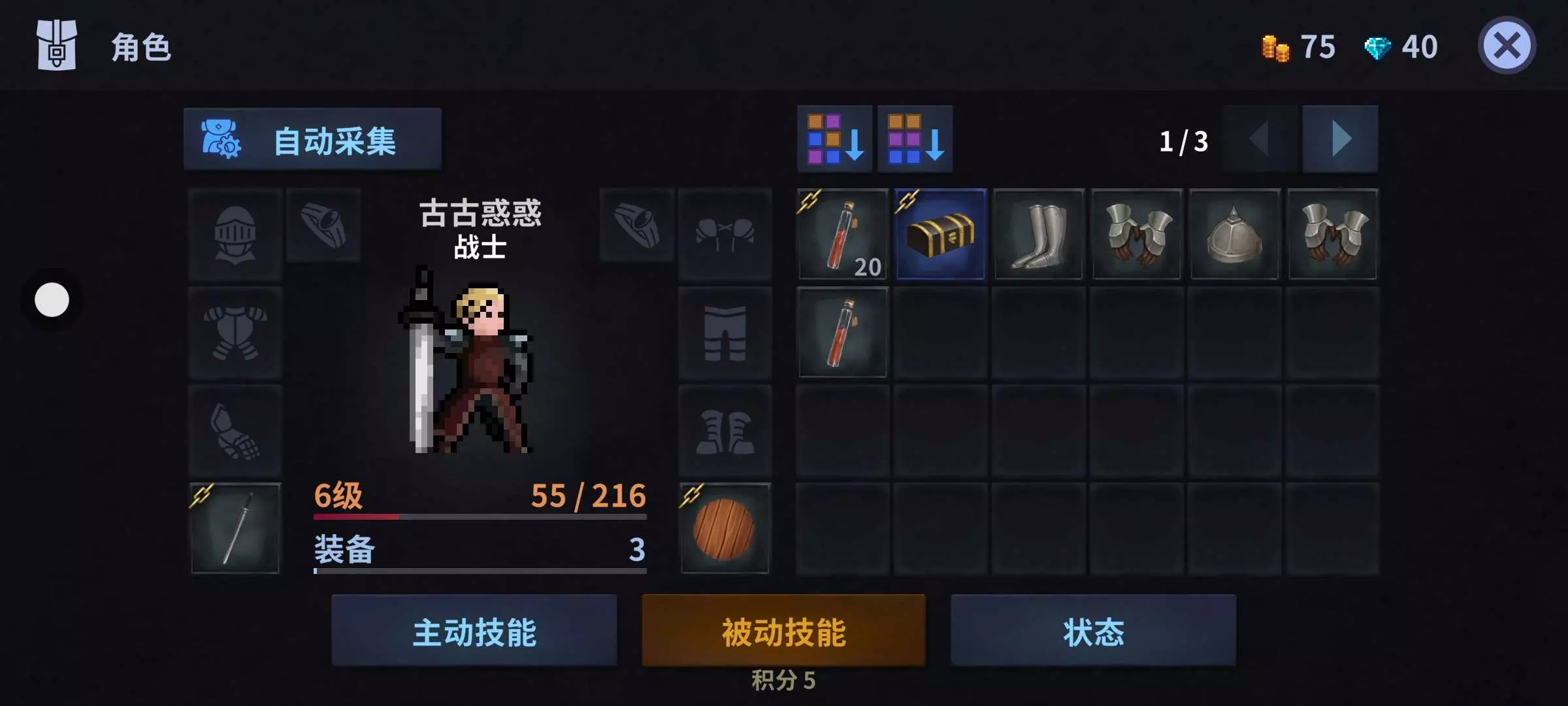
Task: Select the treasure chest inventory item
Action: pyautogui.click(x=940, y=234)
